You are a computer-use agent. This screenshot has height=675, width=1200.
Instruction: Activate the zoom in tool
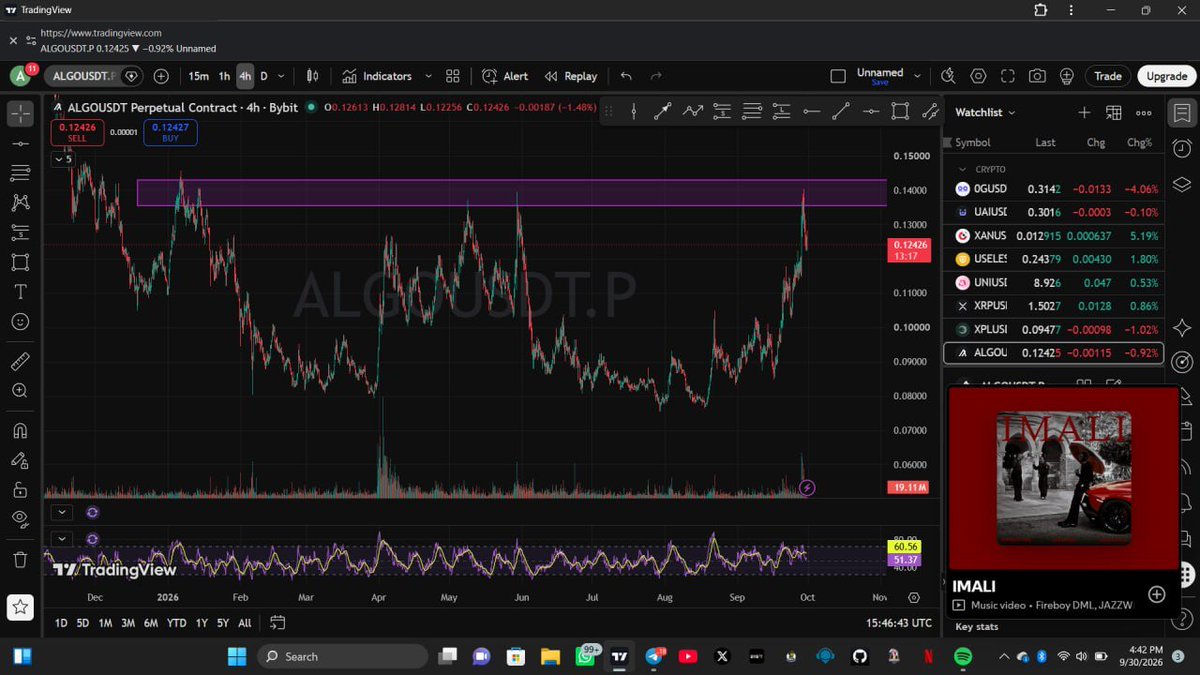point(20,391)
